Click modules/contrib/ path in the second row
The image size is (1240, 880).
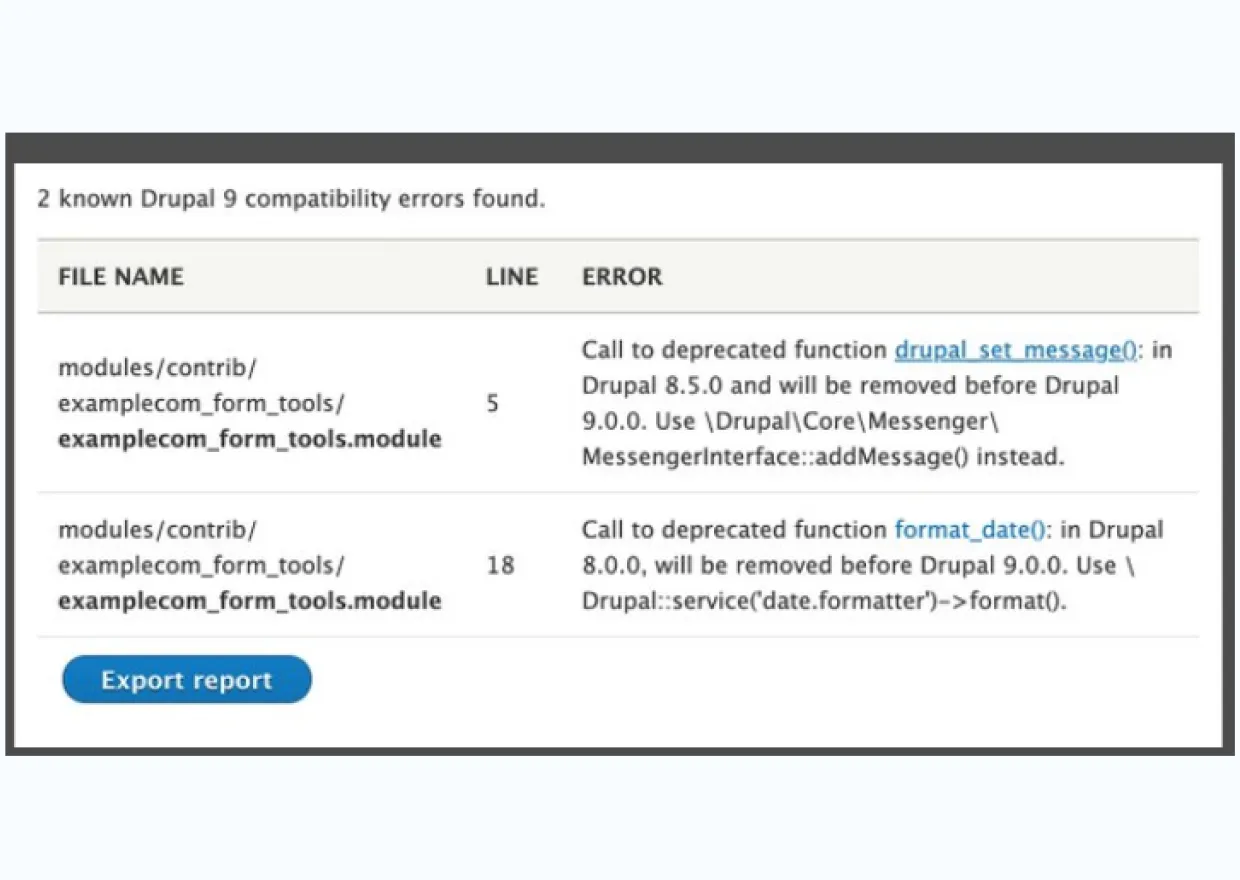coord(158,530)
